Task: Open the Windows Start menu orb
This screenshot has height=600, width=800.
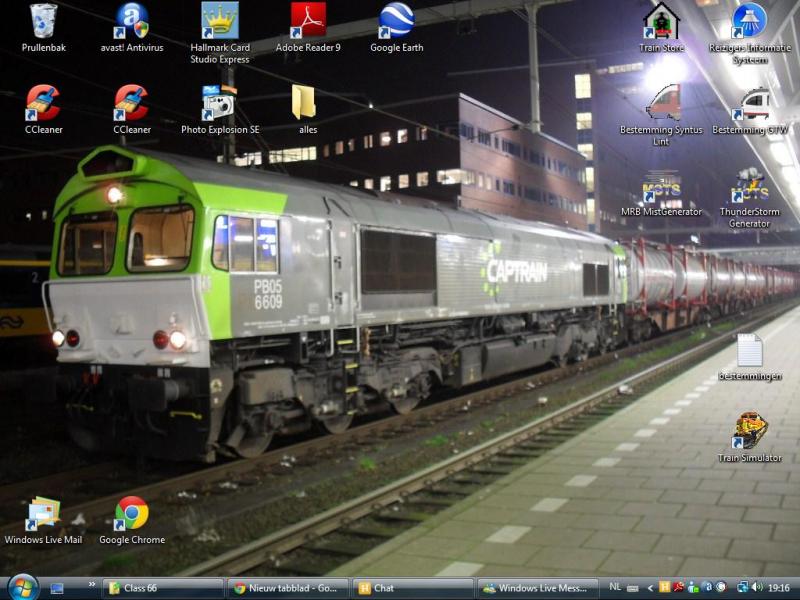Action: coord(22,588)
